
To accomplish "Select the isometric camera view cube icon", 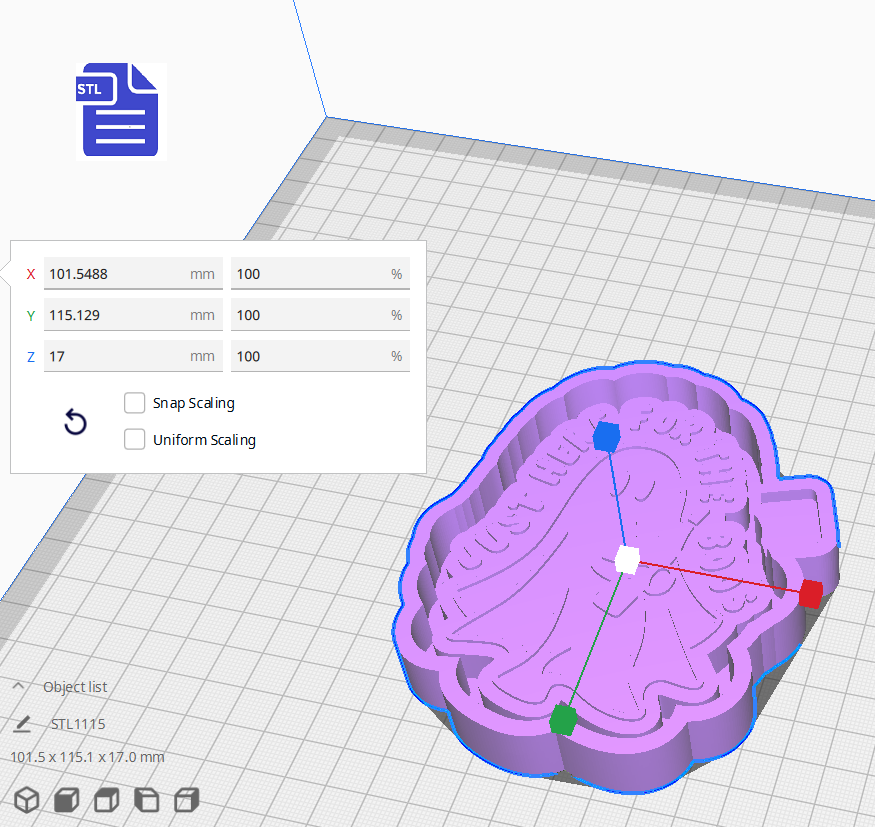I will tap(26, 800).
